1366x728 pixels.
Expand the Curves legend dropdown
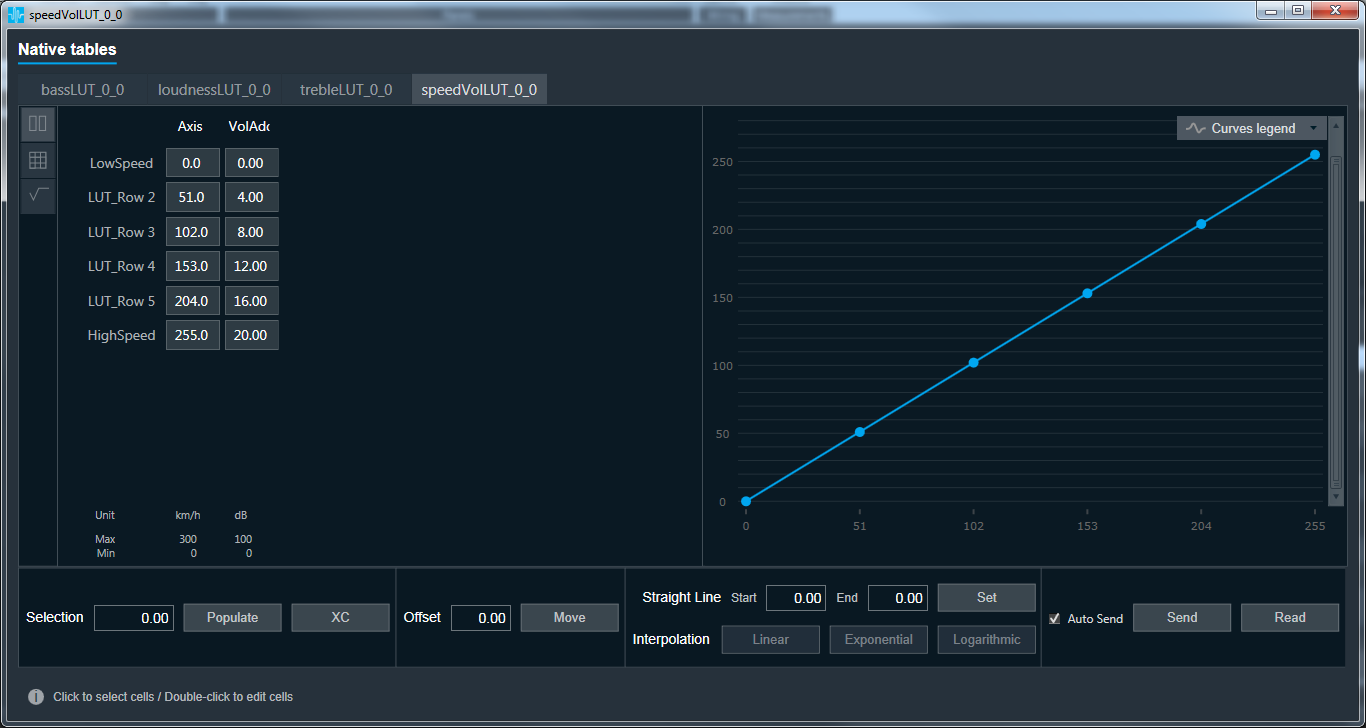[x=1252, y=128]
